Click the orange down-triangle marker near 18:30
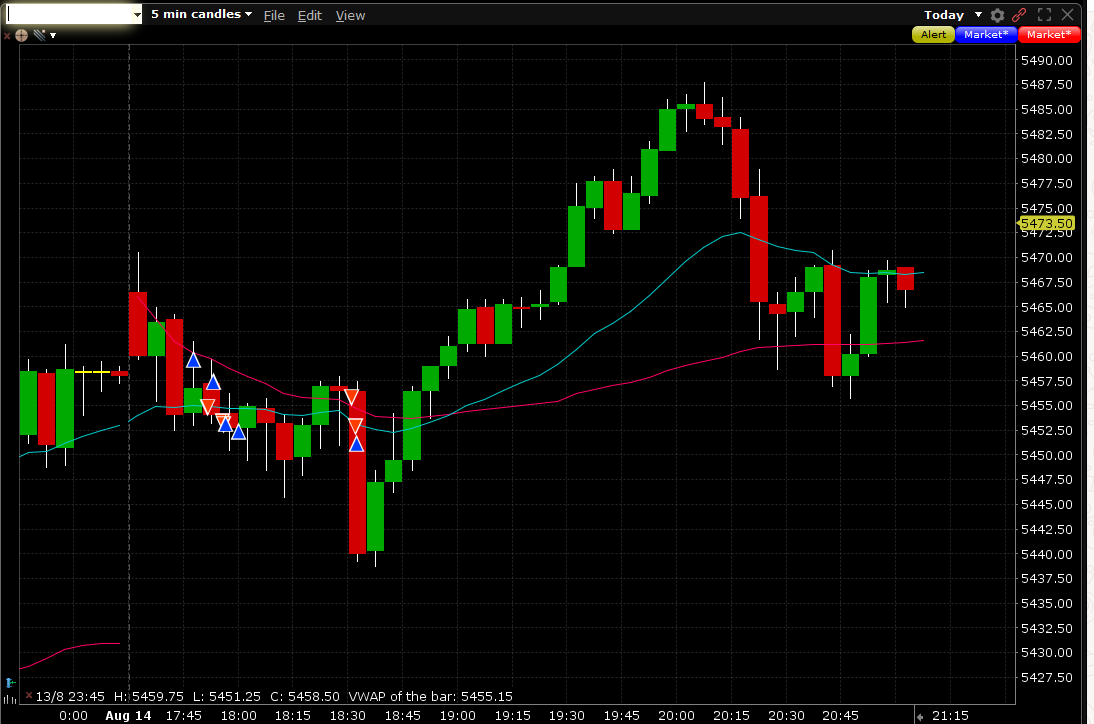This screenshot has height=724, width=1094. [x=352, y=398]
